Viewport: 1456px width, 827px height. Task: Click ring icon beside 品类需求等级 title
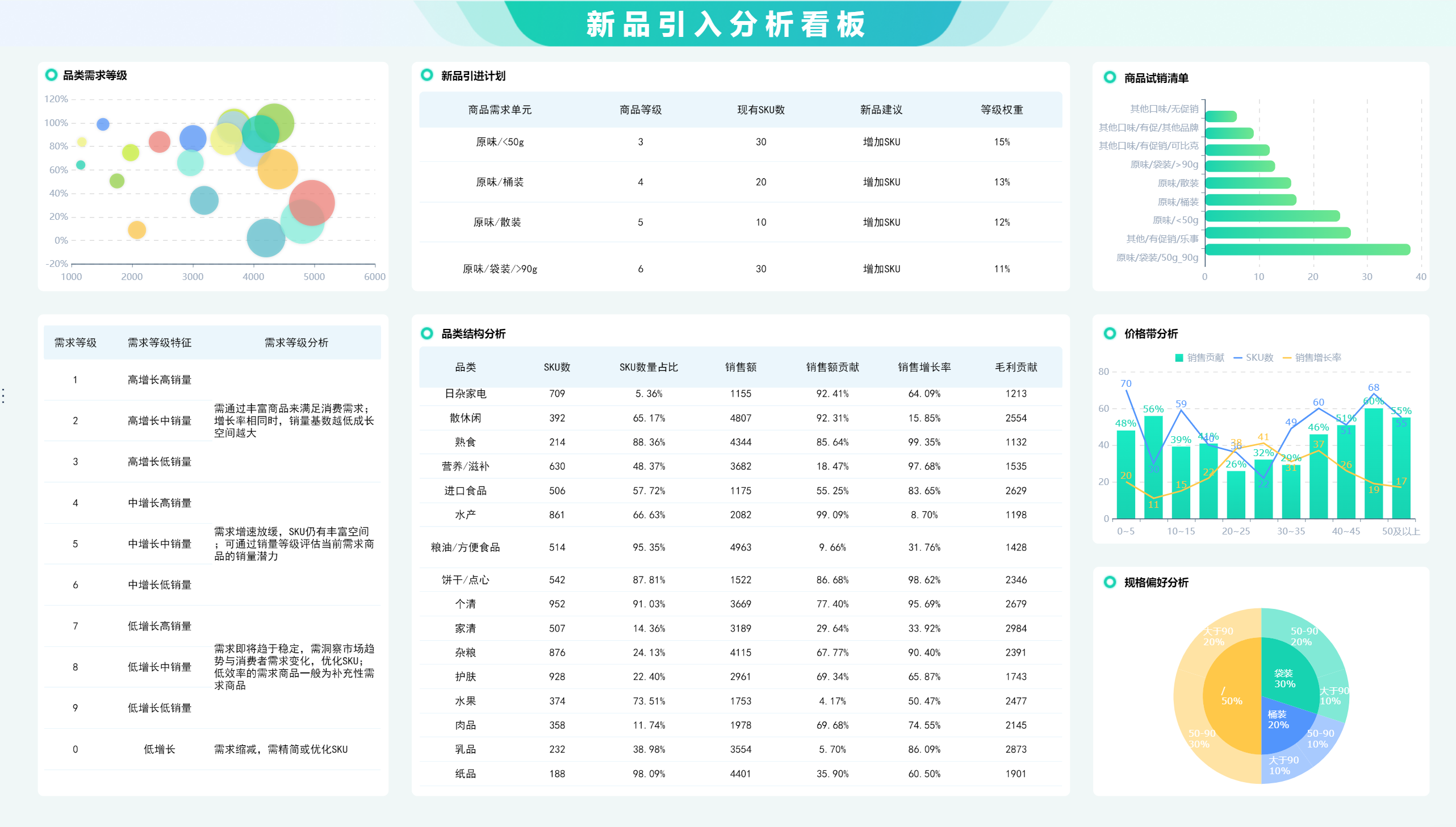51,75
